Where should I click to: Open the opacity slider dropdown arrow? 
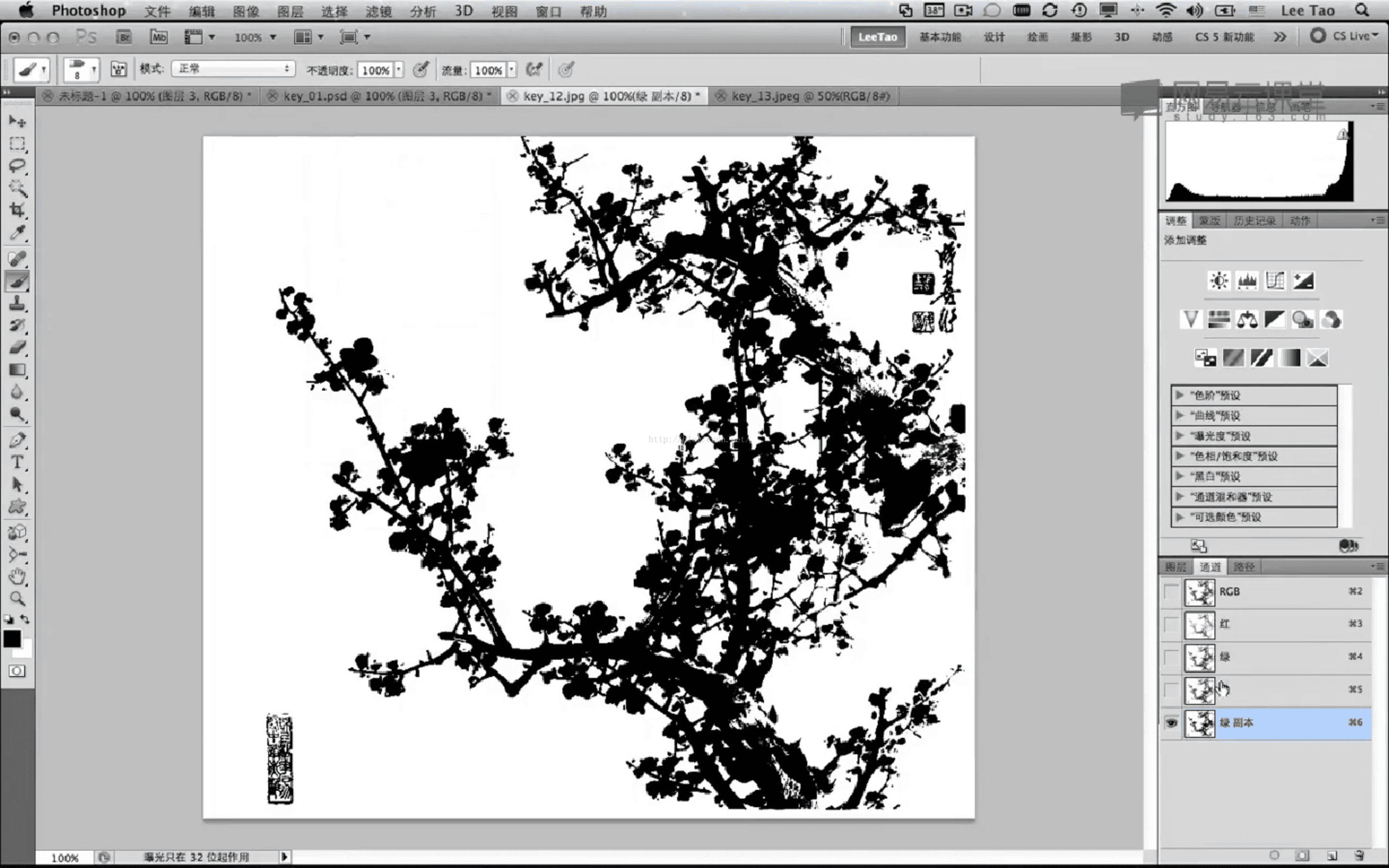pos(399,69)
